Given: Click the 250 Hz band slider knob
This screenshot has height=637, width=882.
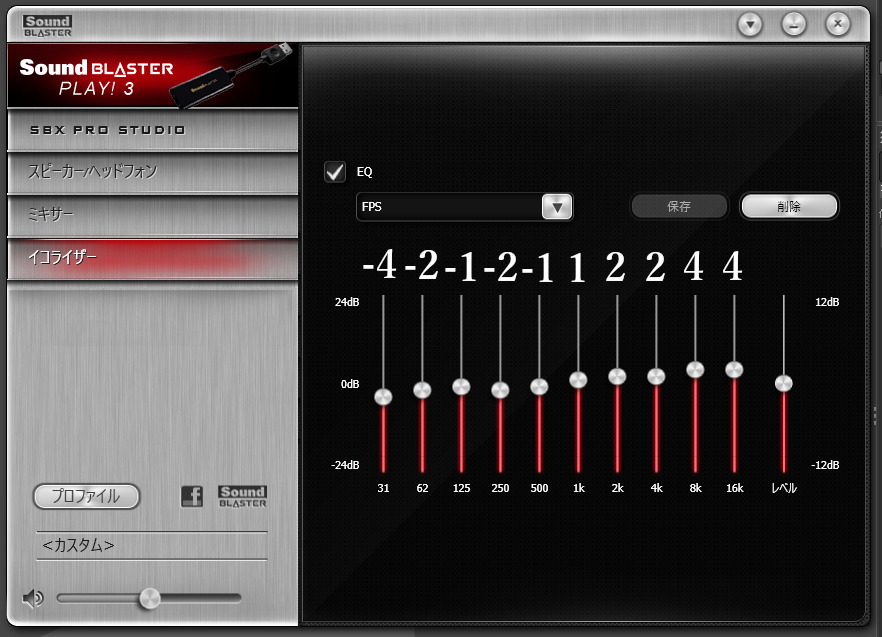Looking at the screenshot, I should click(500, 390).
